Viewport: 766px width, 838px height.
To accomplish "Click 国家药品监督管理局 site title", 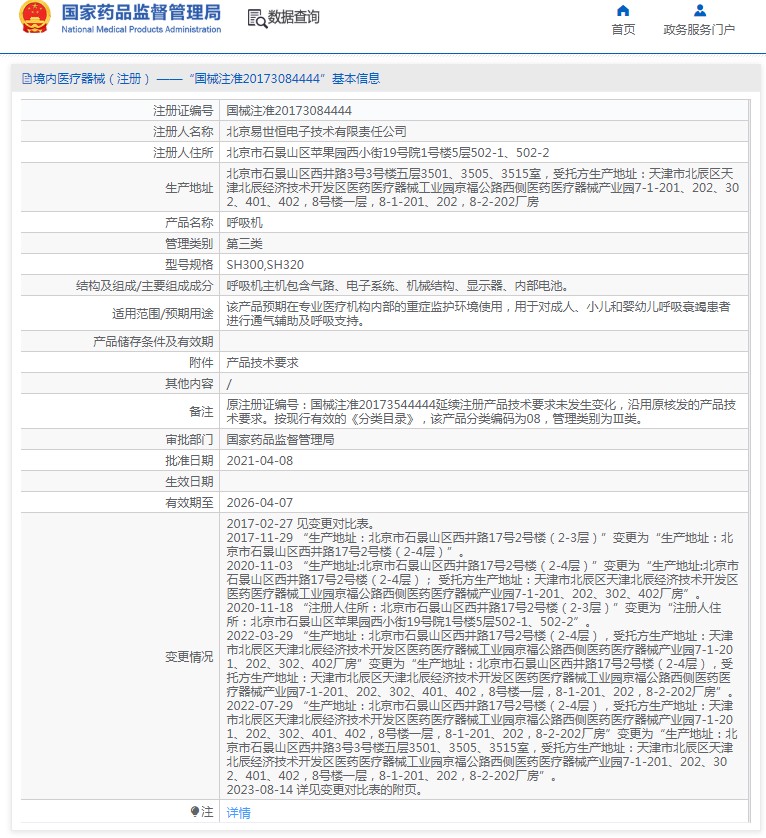I will pyautogui.click(x=141, y=12).
